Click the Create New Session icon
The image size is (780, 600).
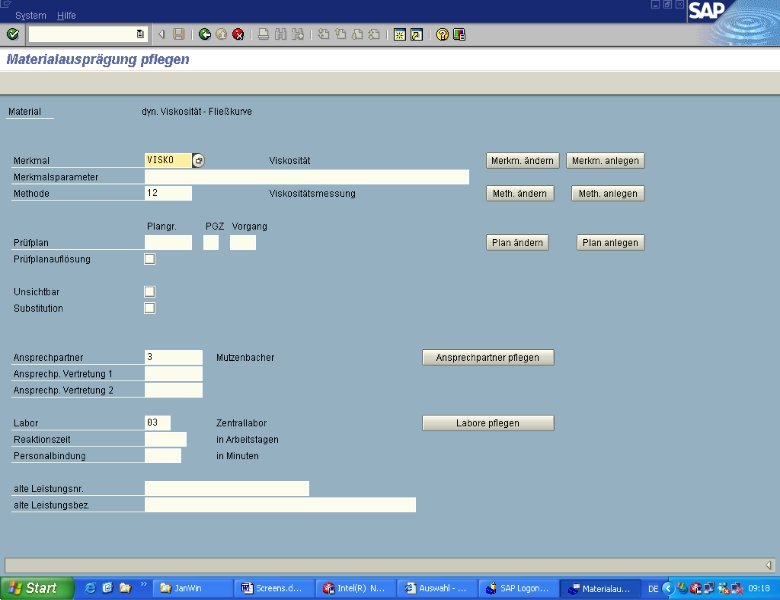399,34
